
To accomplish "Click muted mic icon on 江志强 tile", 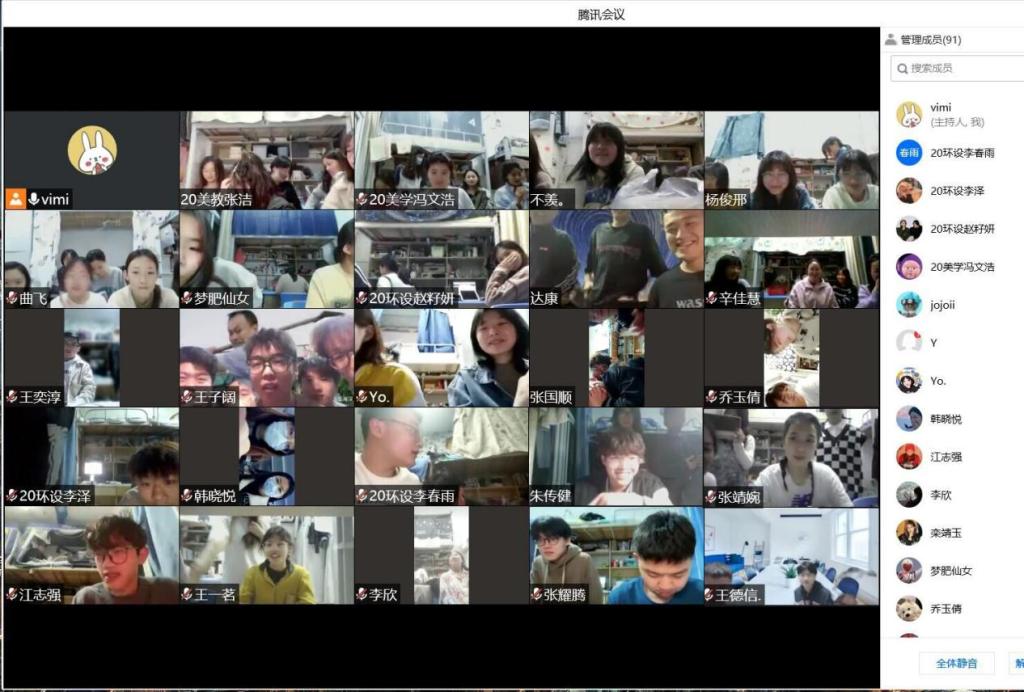I will click(x=12, y=595).
